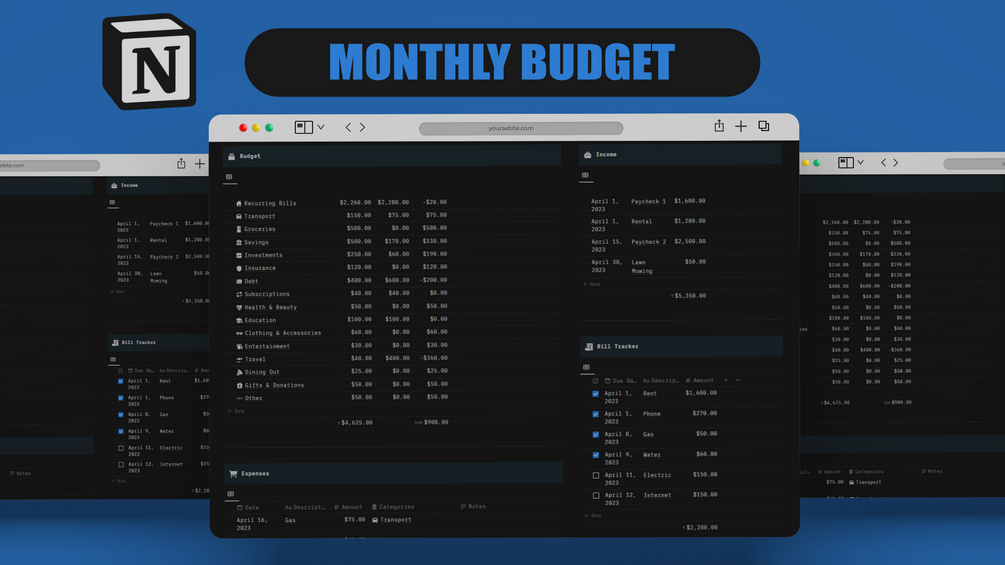The image size is (1005, 565).
Task: Check the Internet bill in front window
Action: [x=595, y=496]
